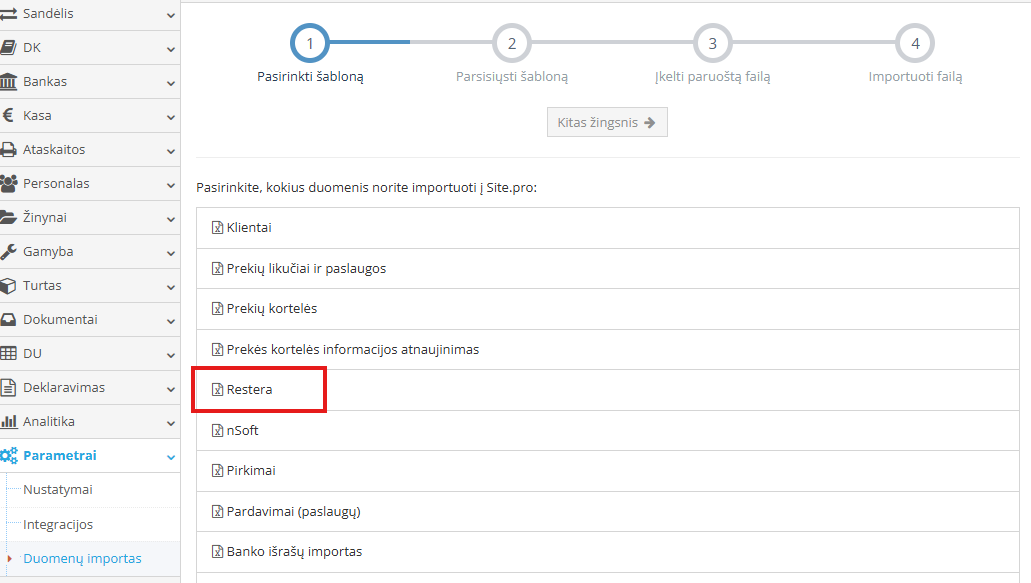Click the Excel file icon next to Klientai
Viewport: 1031px width, 583px height.
217,228
